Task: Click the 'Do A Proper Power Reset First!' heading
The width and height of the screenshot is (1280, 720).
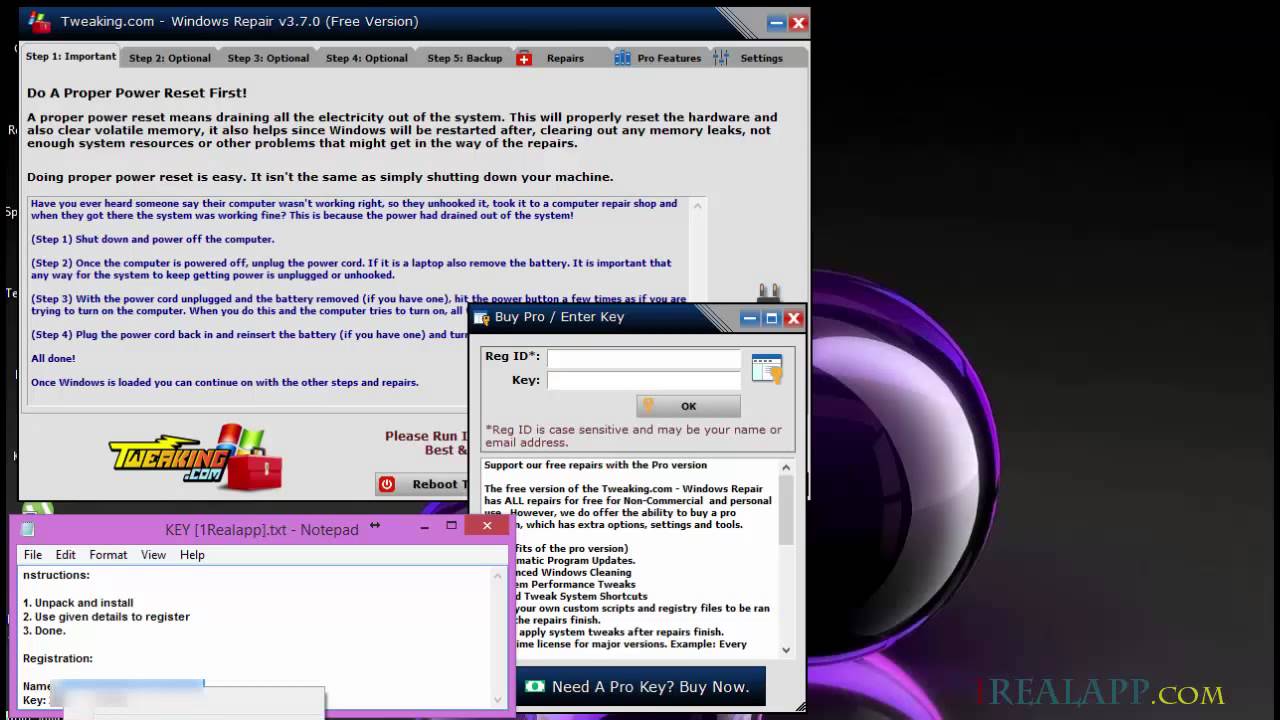Action: 137,93
